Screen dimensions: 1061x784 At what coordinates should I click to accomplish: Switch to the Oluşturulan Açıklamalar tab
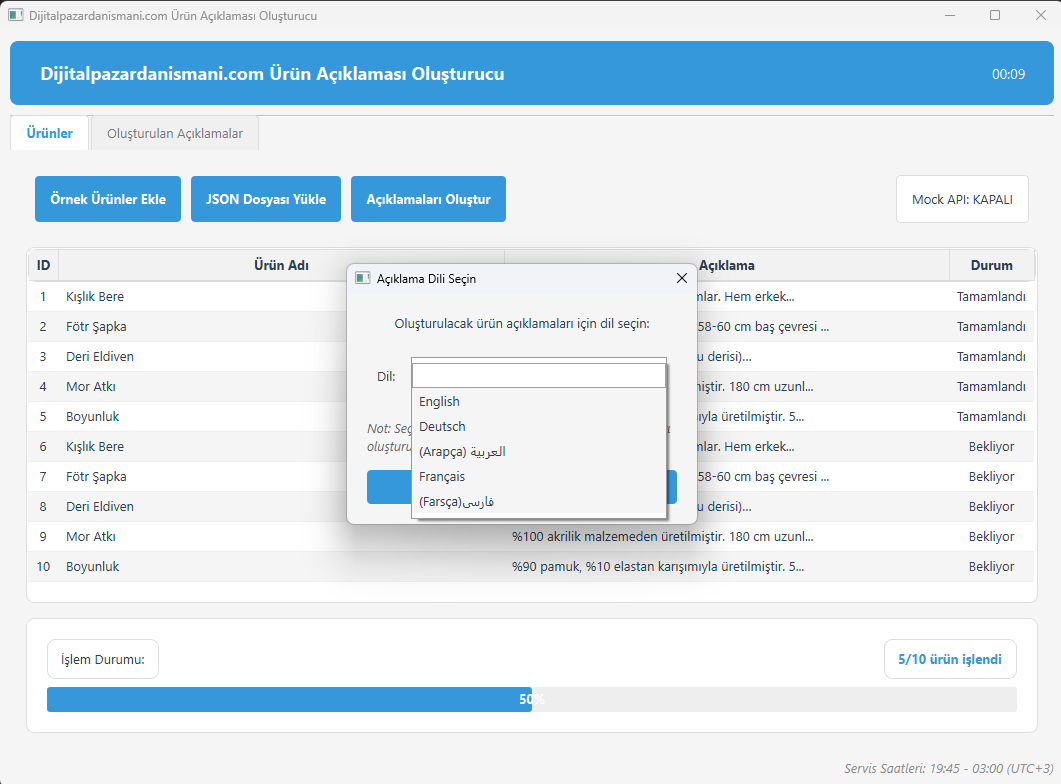pyautogui.click(x=175, y=133)
